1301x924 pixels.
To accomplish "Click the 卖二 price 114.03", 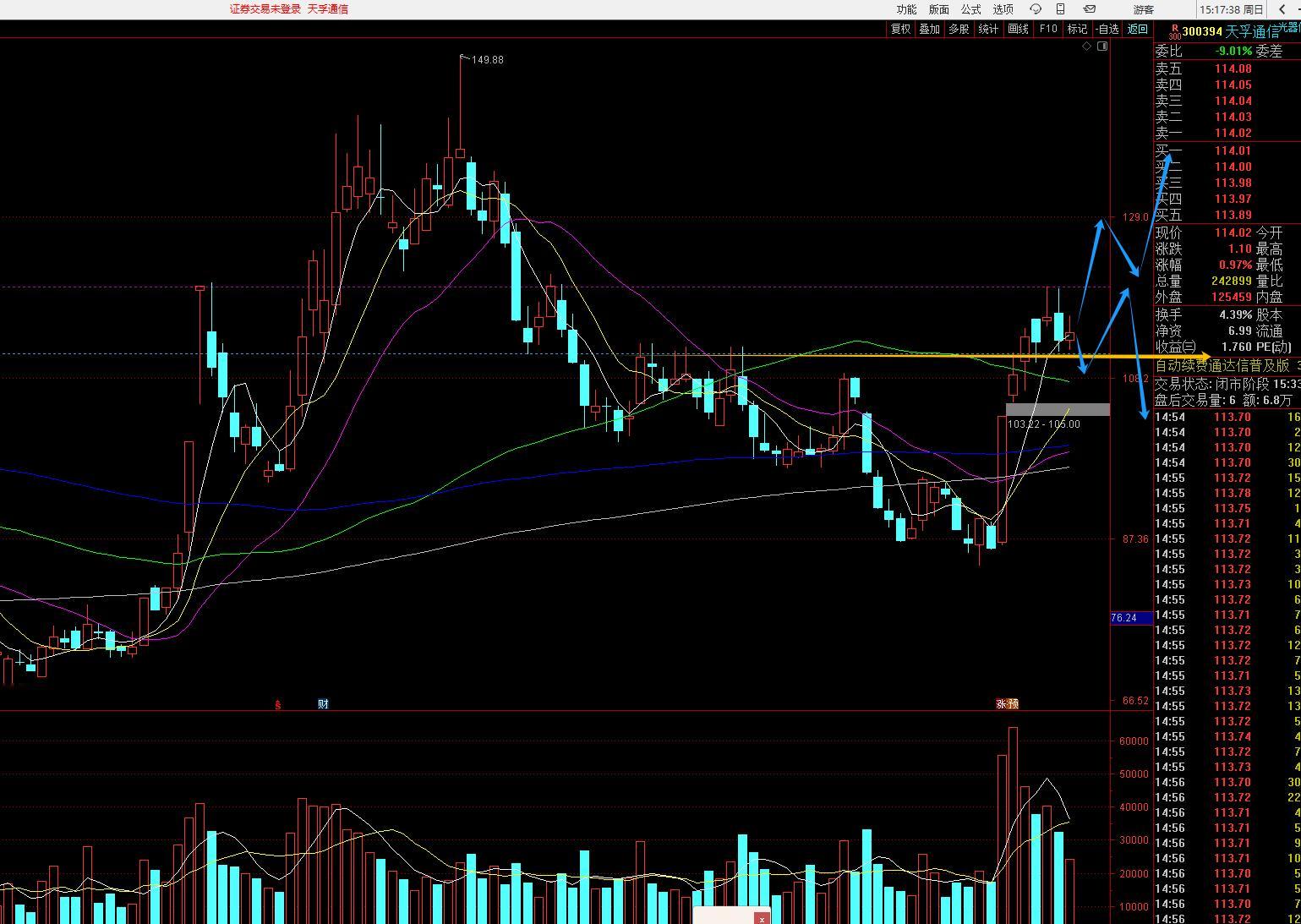I will 1233,117.
